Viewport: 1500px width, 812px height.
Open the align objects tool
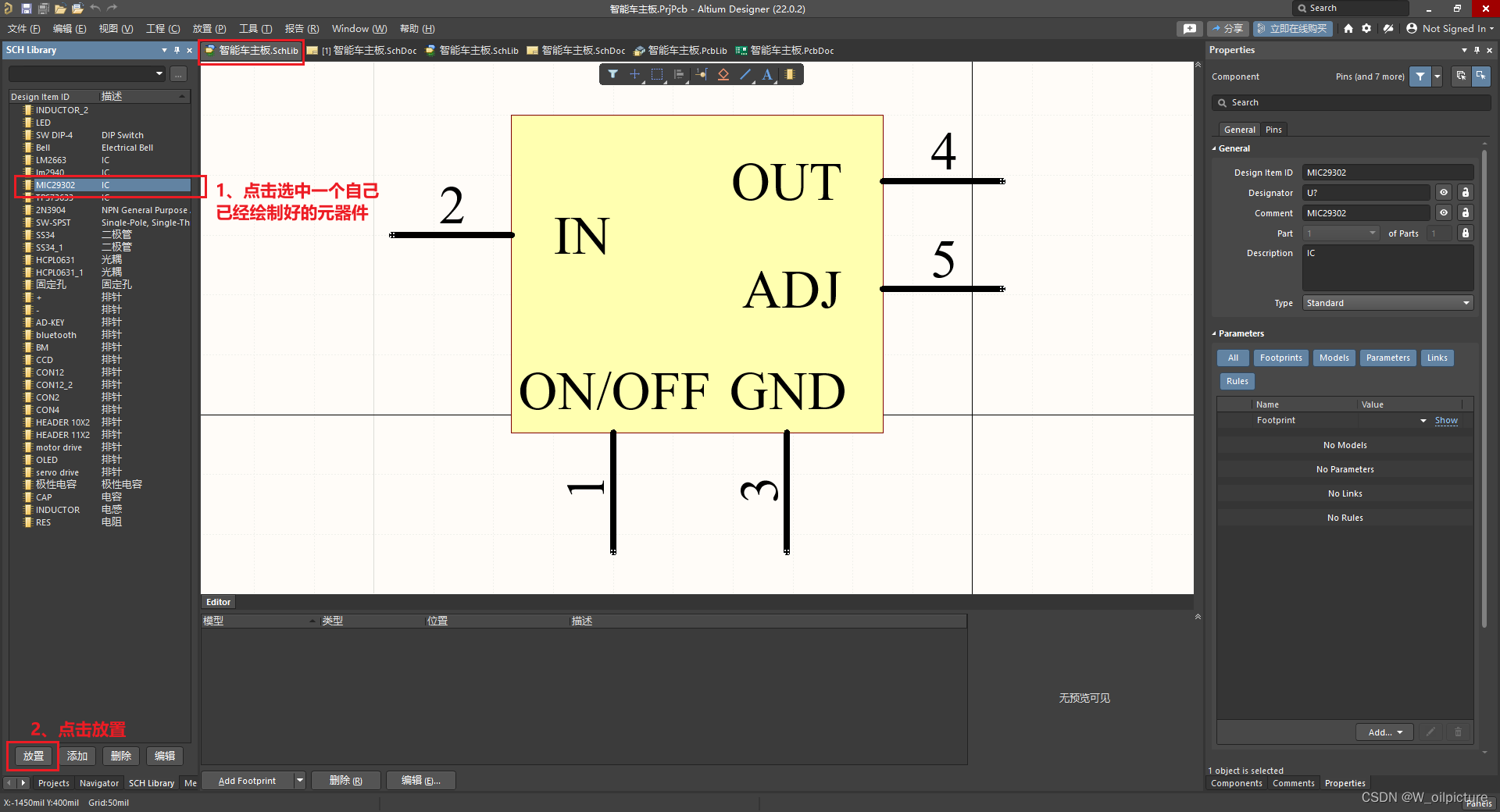679,74
